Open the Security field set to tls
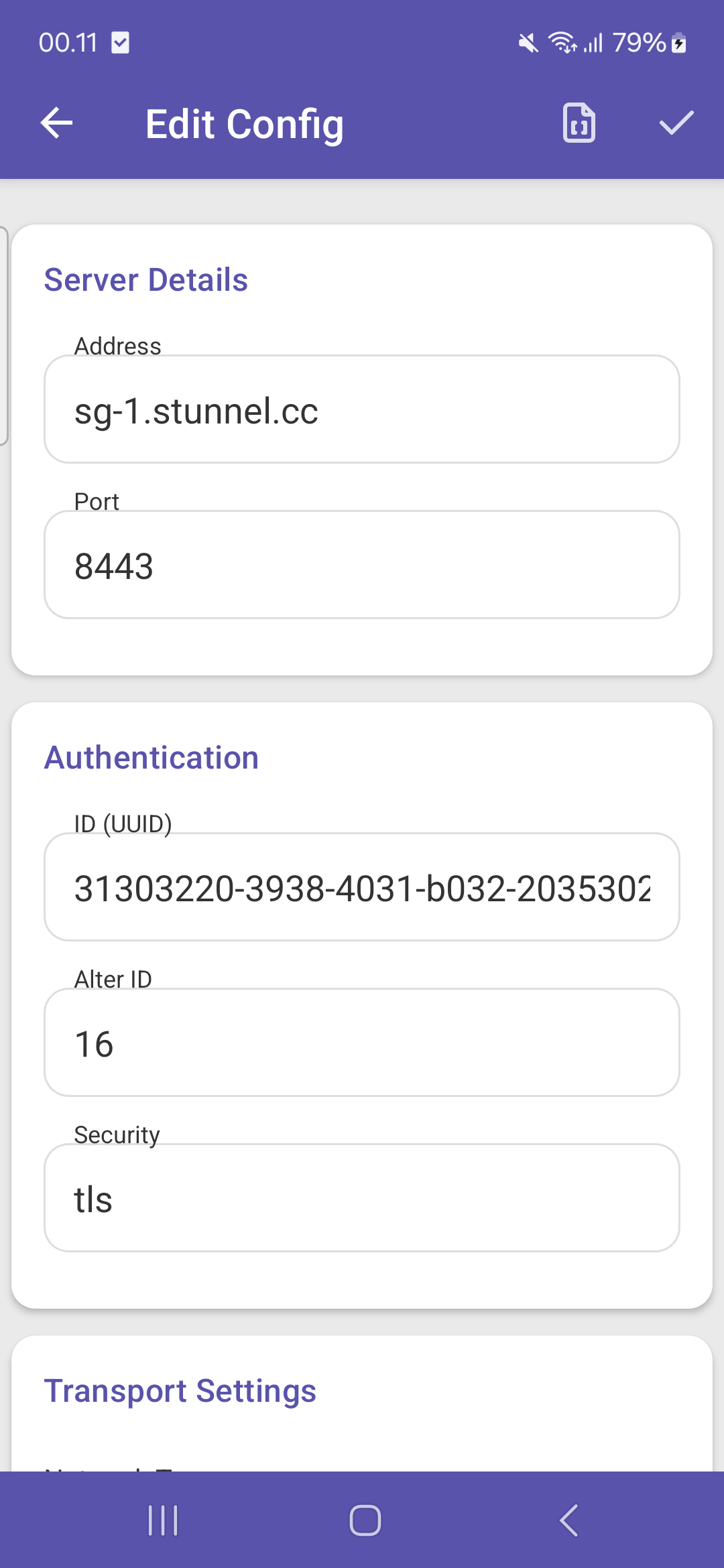 tap(362, 1198)
